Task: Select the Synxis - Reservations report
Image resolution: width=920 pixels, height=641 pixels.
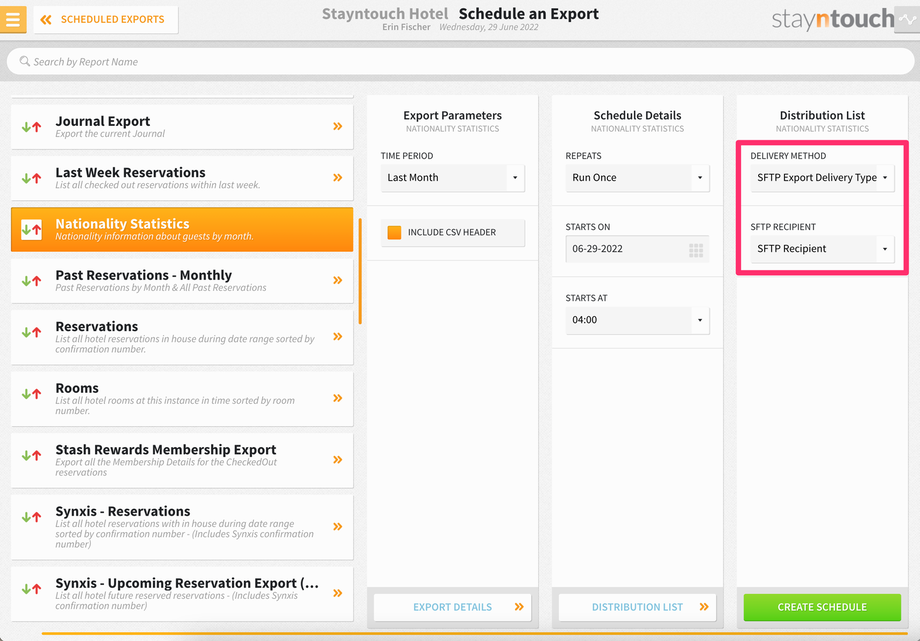Action: tap(182, 527)
